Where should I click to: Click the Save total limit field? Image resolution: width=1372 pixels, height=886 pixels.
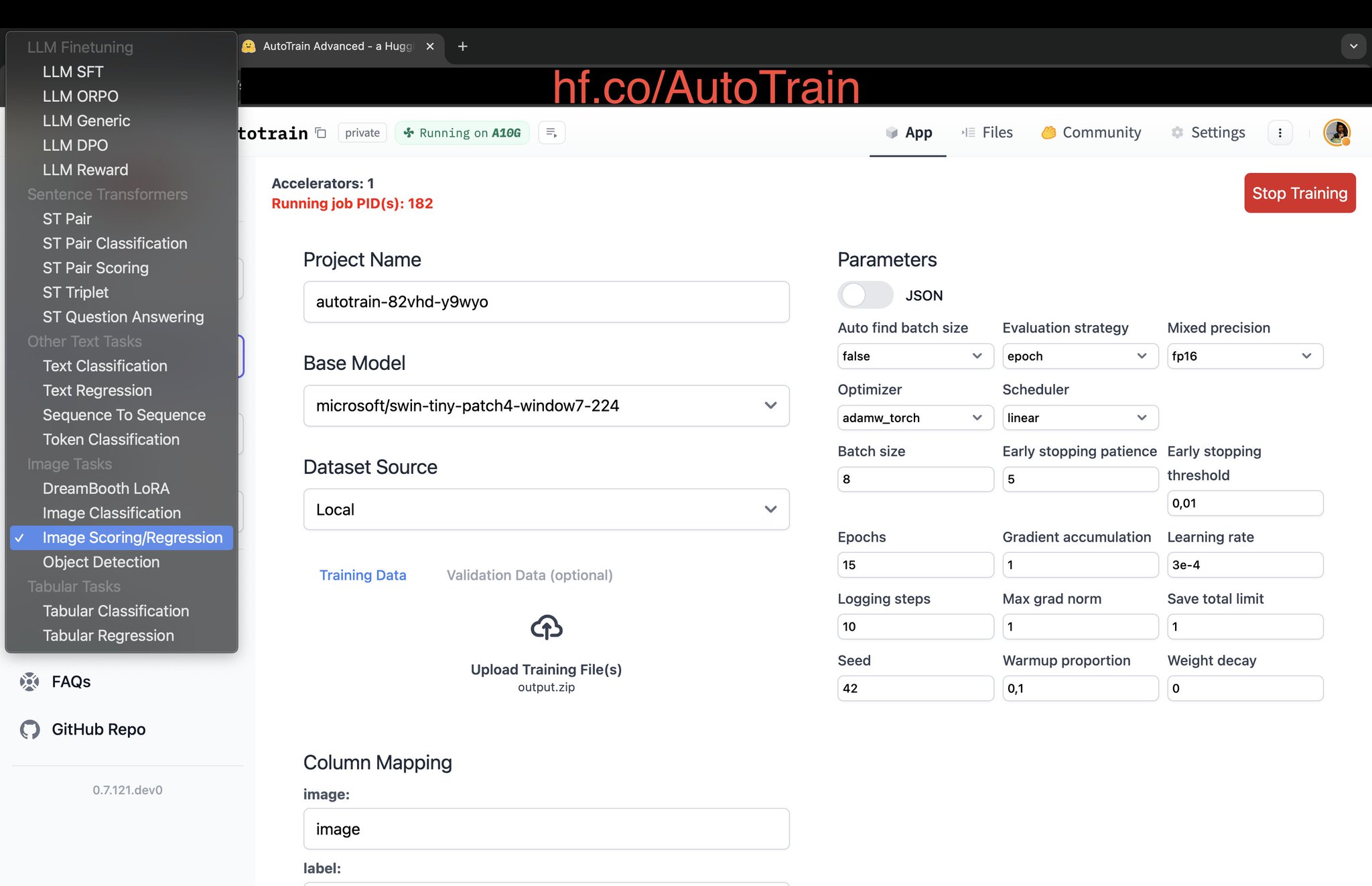point(1245,627)
